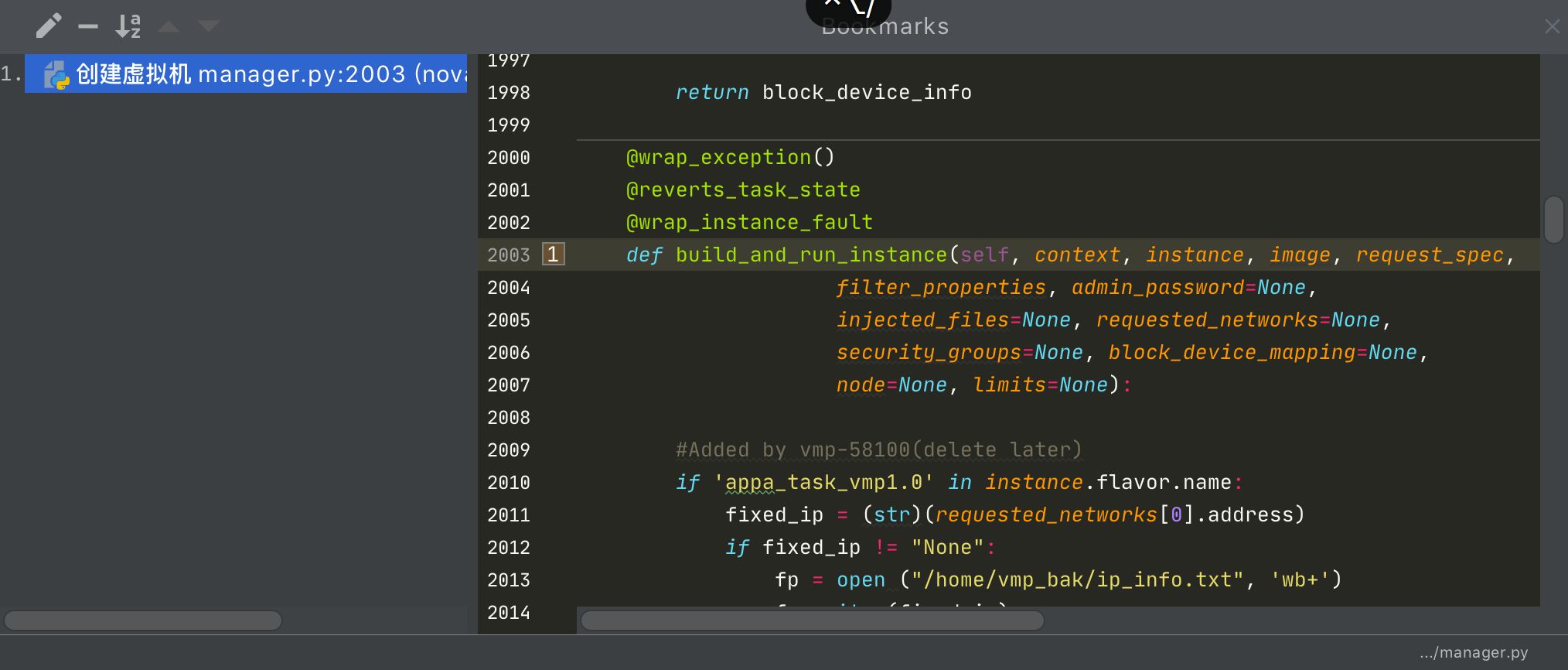Image resolution: width=1568 pixels, height=670 pixels.
Task: Click the "/home/vmp_bak/ip_info.txt" string
Action: (1078, 579)
